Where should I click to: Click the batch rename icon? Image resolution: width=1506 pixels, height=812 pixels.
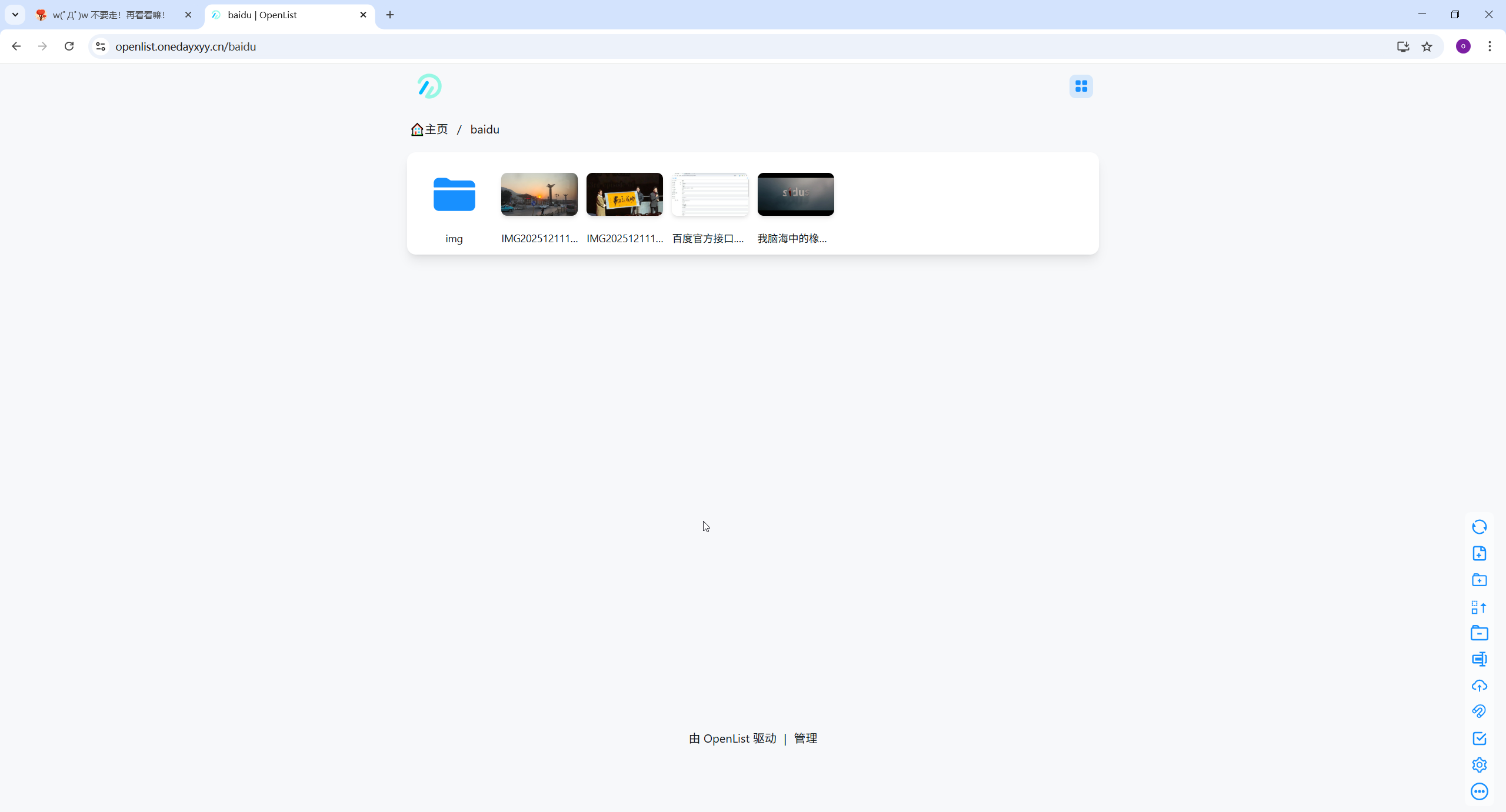[1479, 659]
